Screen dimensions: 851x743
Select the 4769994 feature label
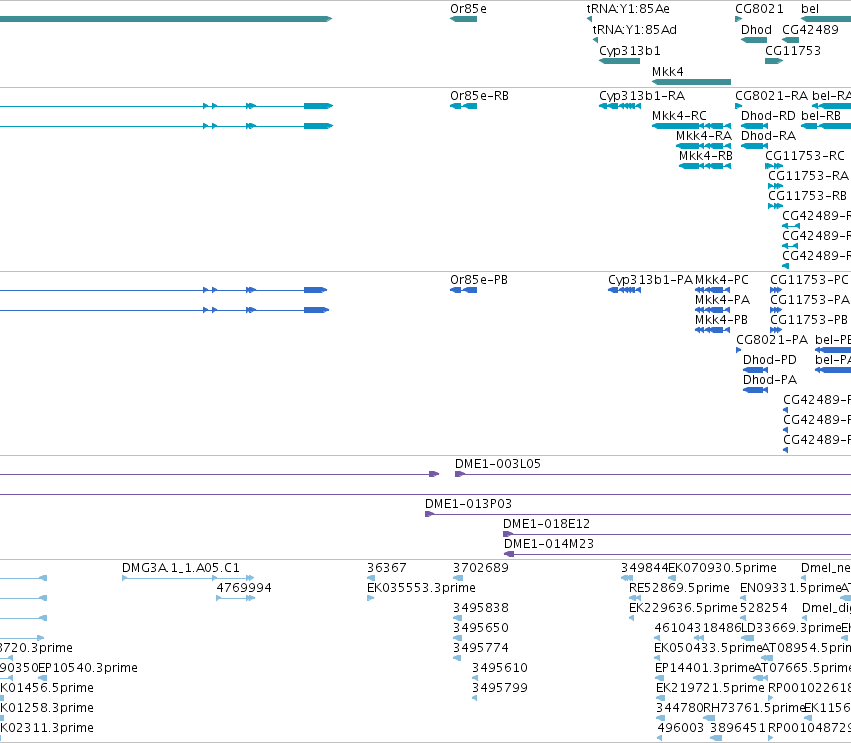(244, 588)
